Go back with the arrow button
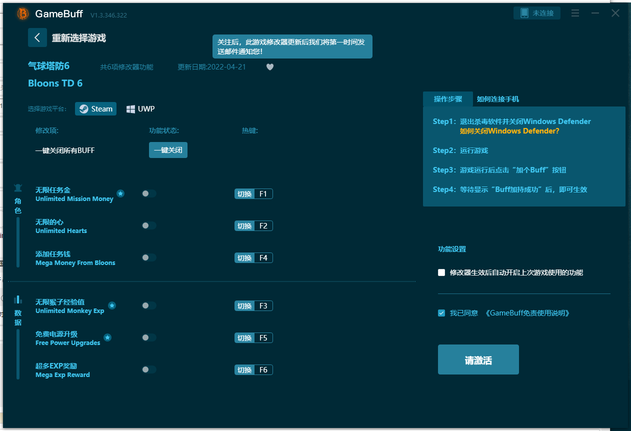This screenshot has height=431, width=631. click(37, 38)
